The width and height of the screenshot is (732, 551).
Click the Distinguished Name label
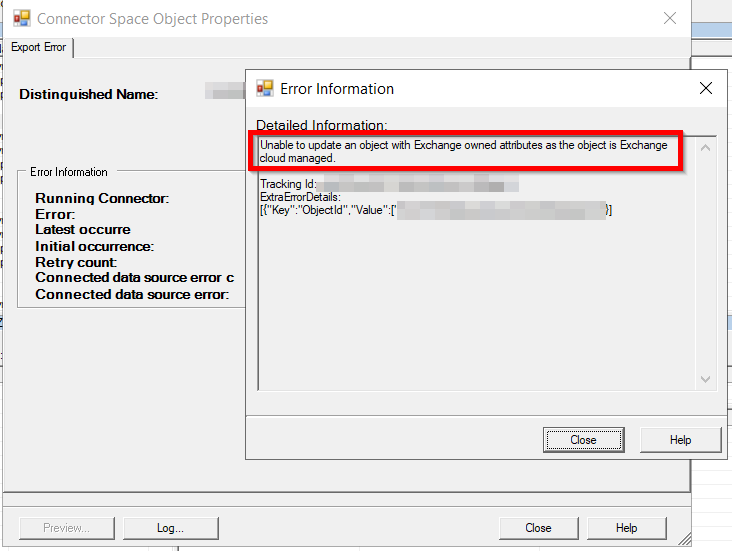pos(88,94)
